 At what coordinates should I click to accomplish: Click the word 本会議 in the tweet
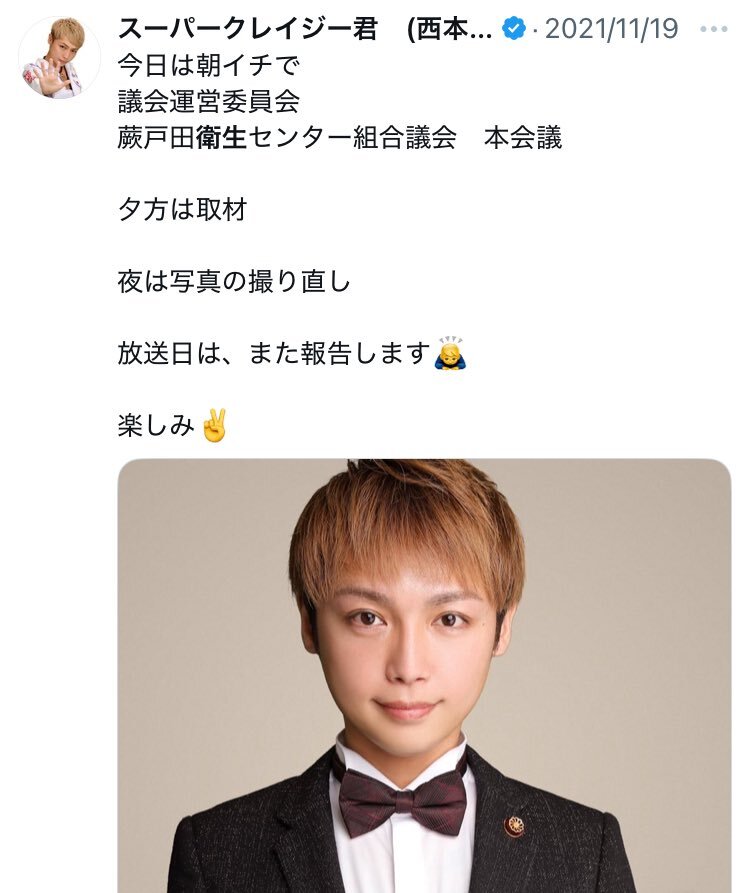pos(523,138)
